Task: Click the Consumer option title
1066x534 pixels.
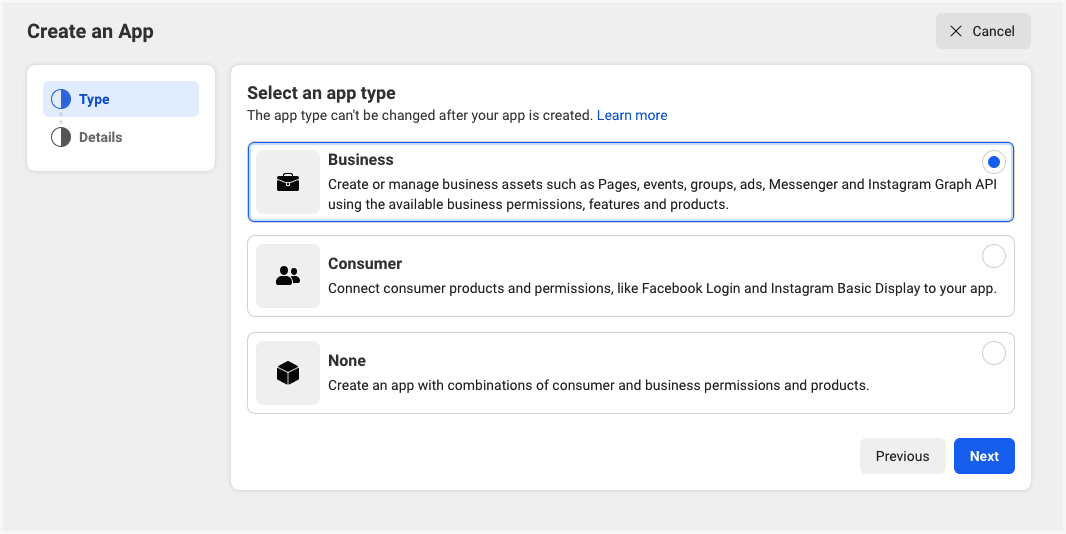Action: coord(365,264)
